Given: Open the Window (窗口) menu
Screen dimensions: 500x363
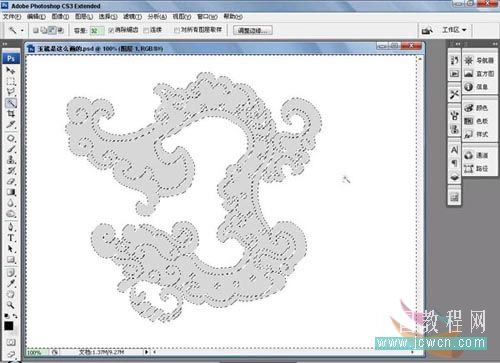Looking at the screenshot, I should (x=207, y=16).
